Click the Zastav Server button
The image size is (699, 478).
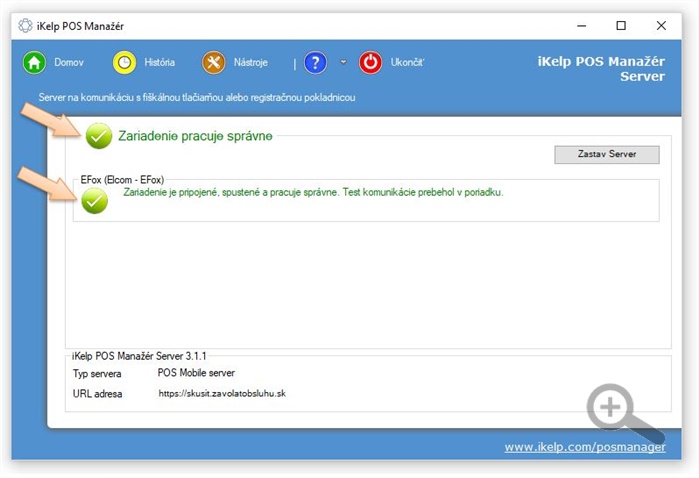coord(607,154)
